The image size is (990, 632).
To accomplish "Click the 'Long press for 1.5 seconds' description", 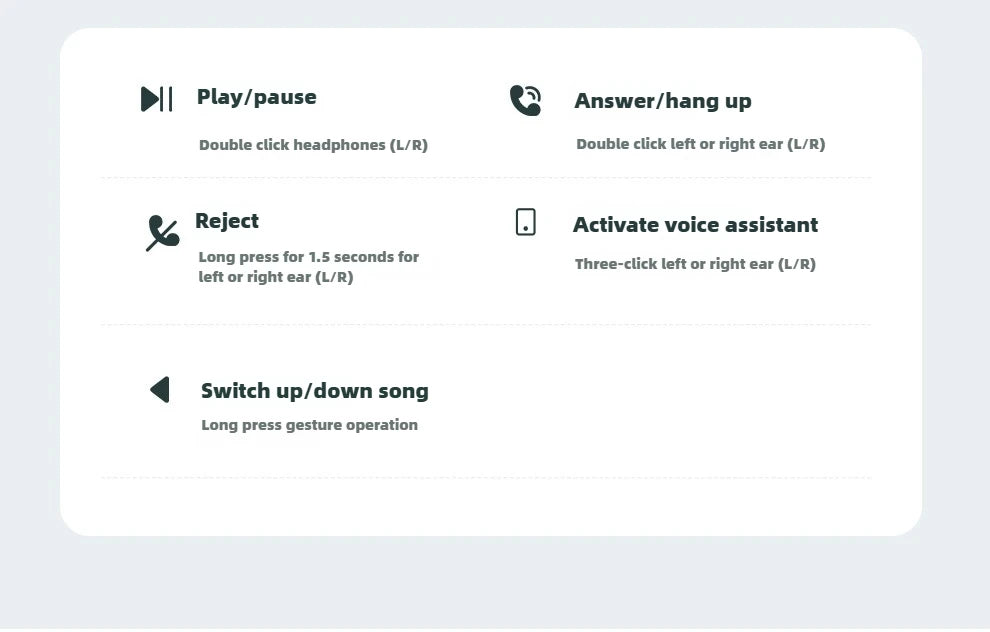I will coord(309,267).
